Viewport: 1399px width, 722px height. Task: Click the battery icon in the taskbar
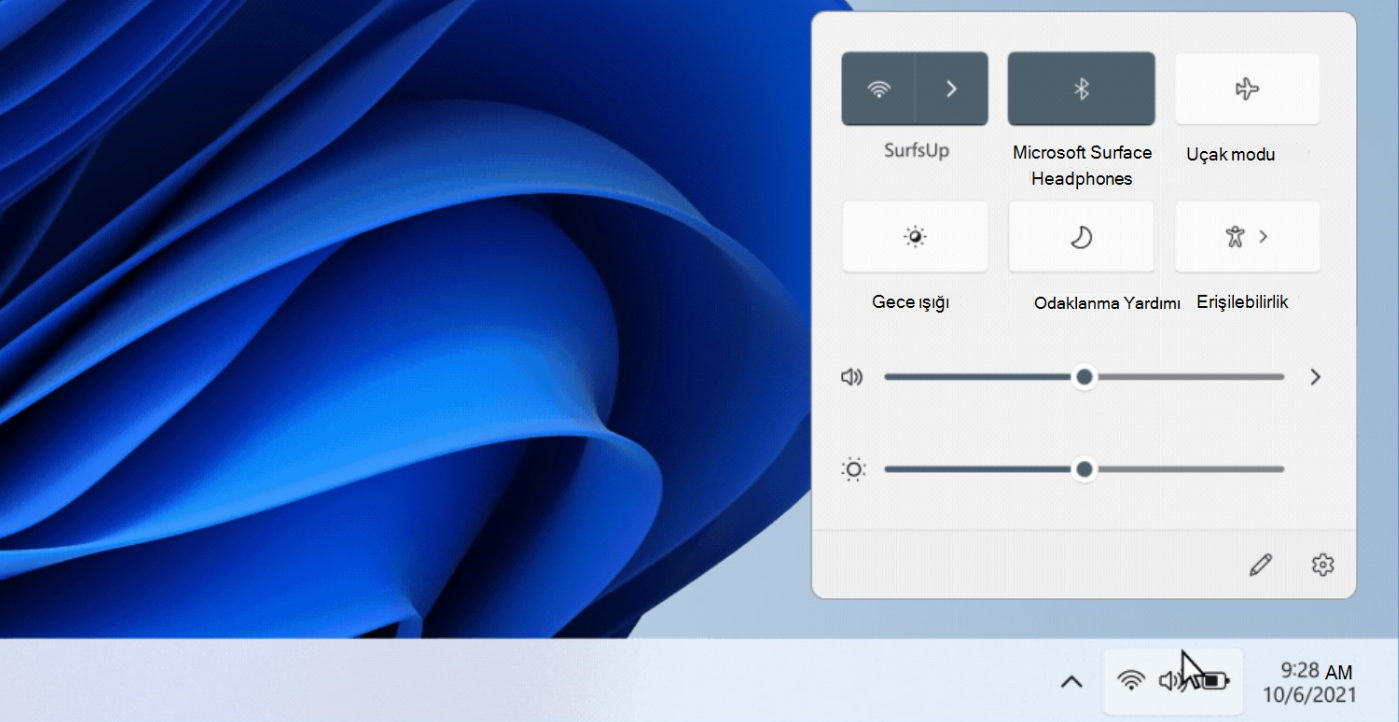pyautogui.click(x=1213, y=680)
